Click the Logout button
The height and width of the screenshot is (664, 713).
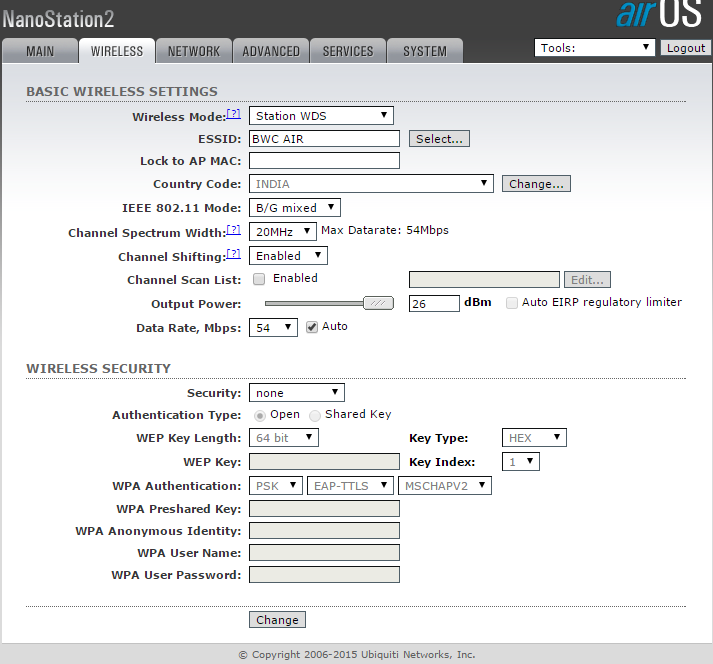[x=686, y=48]
